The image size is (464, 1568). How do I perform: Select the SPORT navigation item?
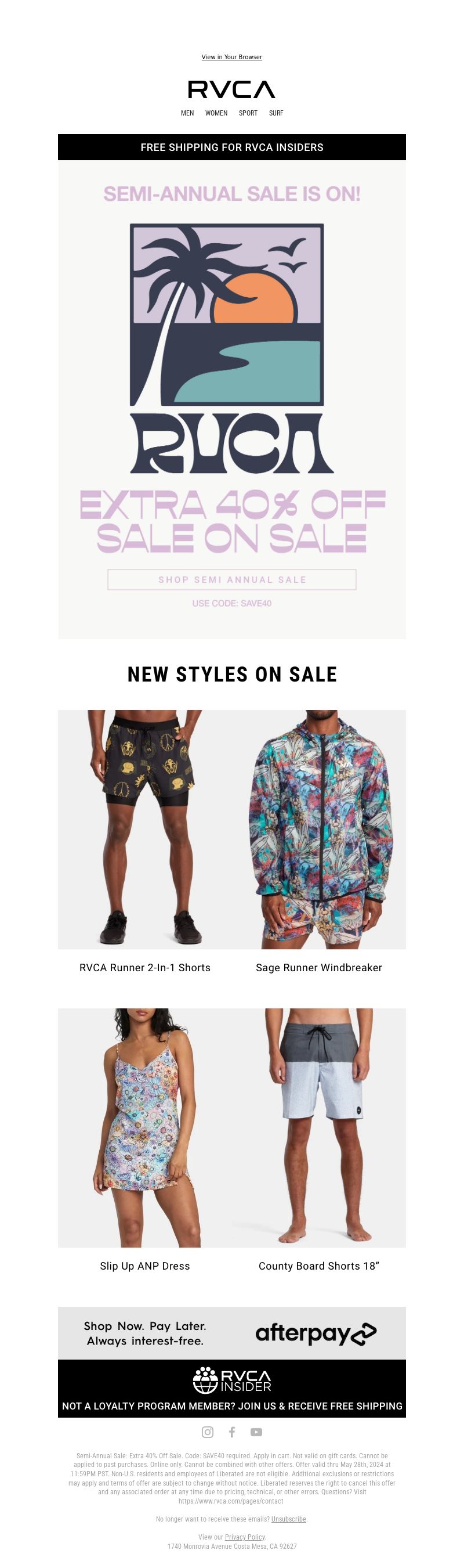[248, 113]
